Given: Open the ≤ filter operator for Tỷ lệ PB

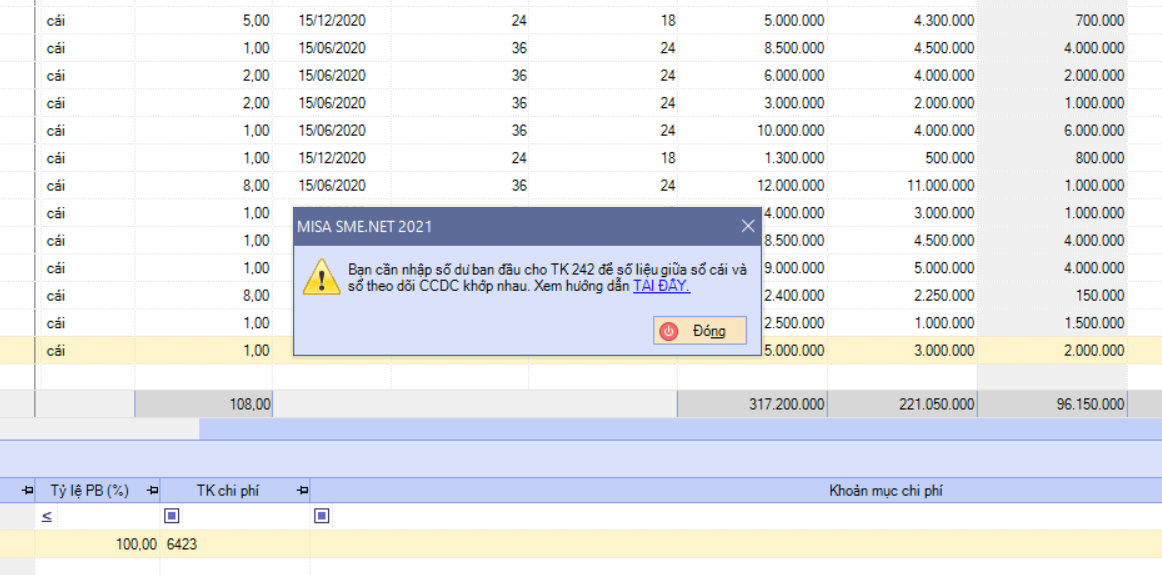Looking at the screenshot, I should (46, 516).
